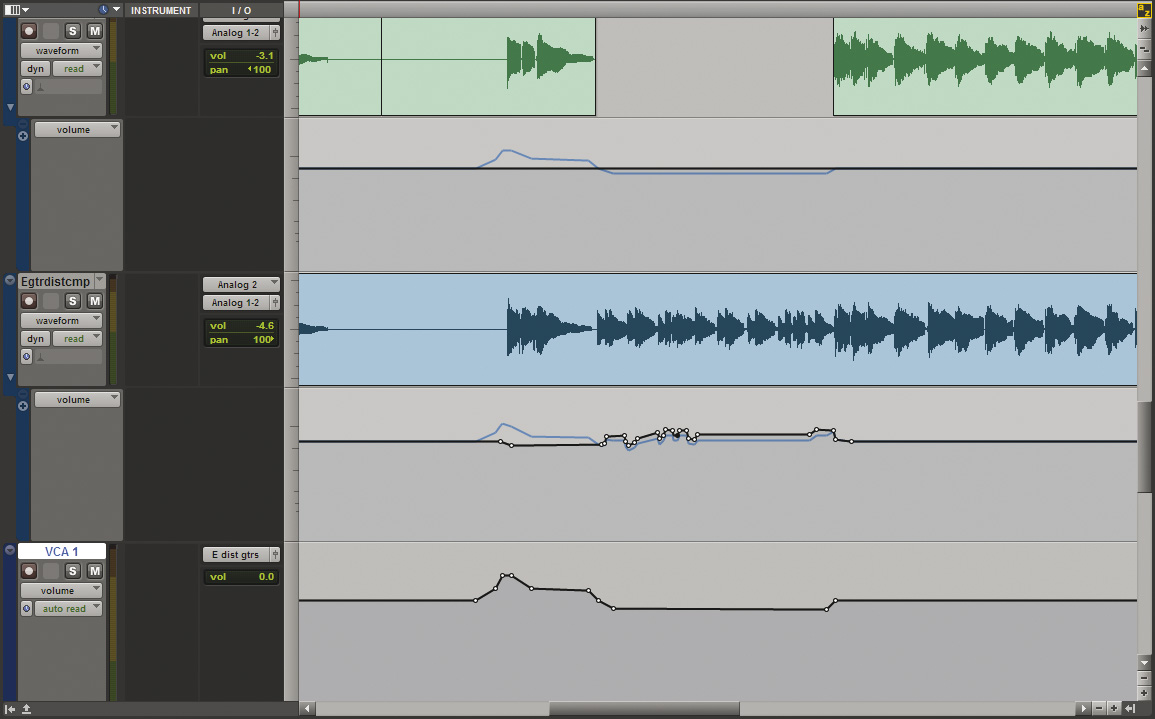The height and width of the screenshot is (719, 1155).
Task: Click the dyn button on the top track
Action: [x=35, y=69]
